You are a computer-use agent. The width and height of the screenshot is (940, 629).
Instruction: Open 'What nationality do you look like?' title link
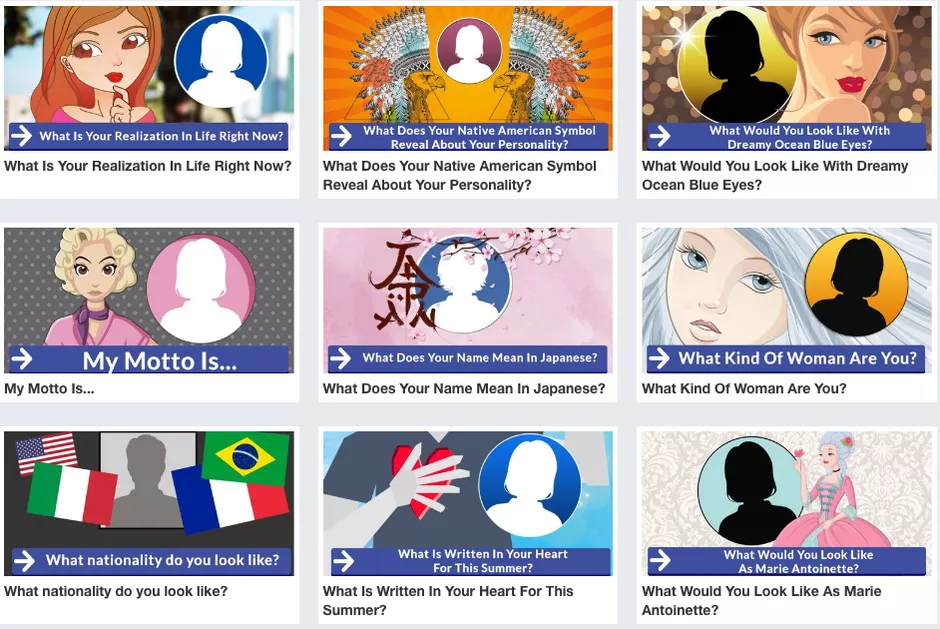tap(116, 591)
